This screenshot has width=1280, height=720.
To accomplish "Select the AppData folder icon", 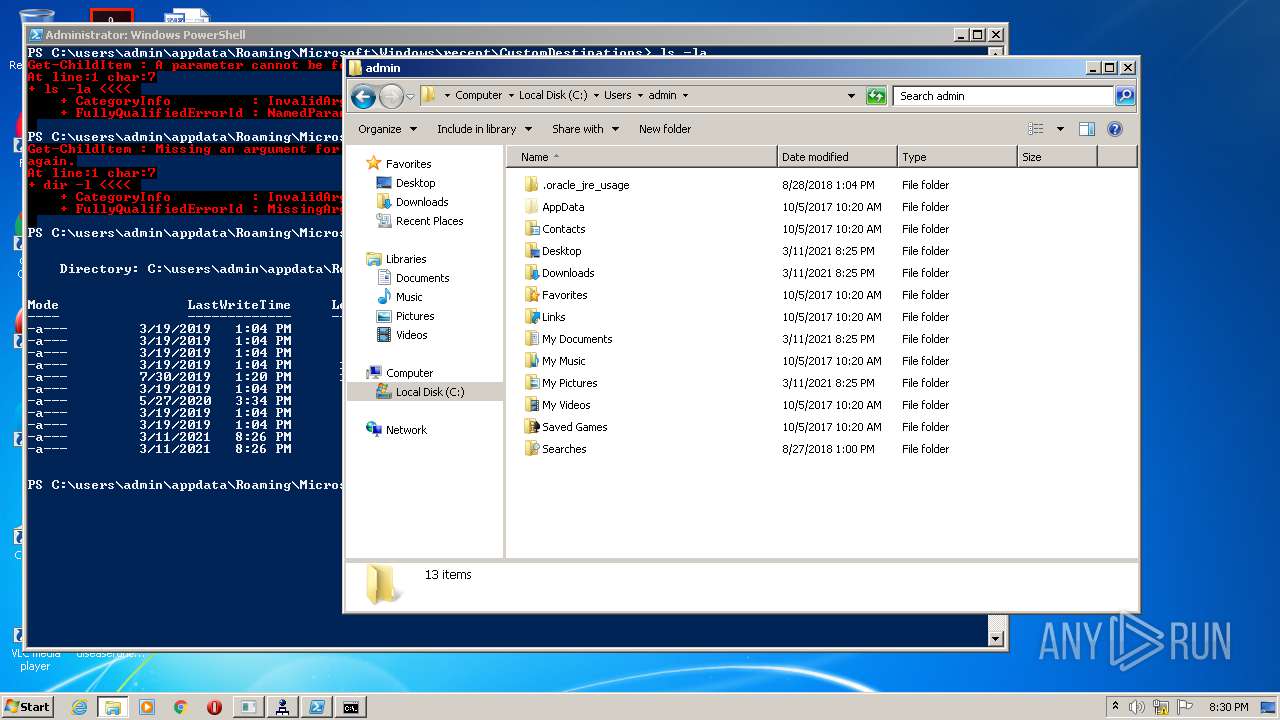I will [x=531, y=207].
